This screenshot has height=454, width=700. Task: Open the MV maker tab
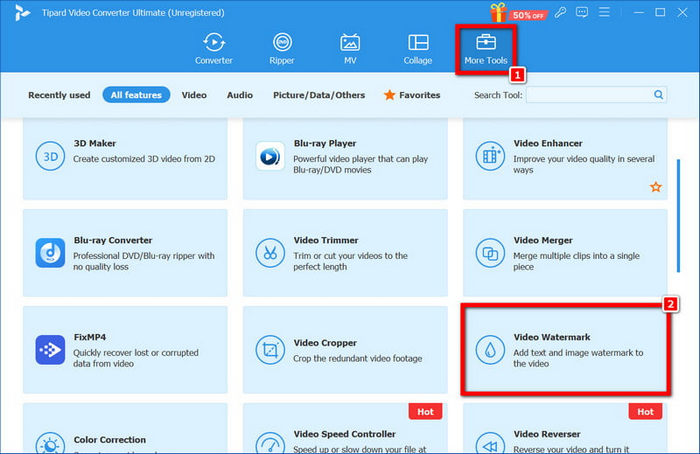tap(350, 48)
